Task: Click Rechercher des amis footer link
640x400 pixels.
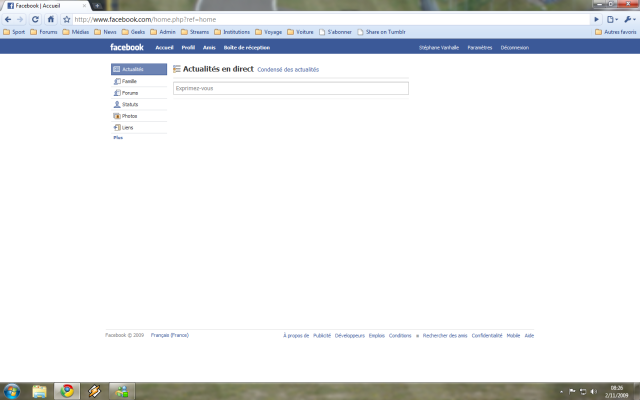Action: 445,336
